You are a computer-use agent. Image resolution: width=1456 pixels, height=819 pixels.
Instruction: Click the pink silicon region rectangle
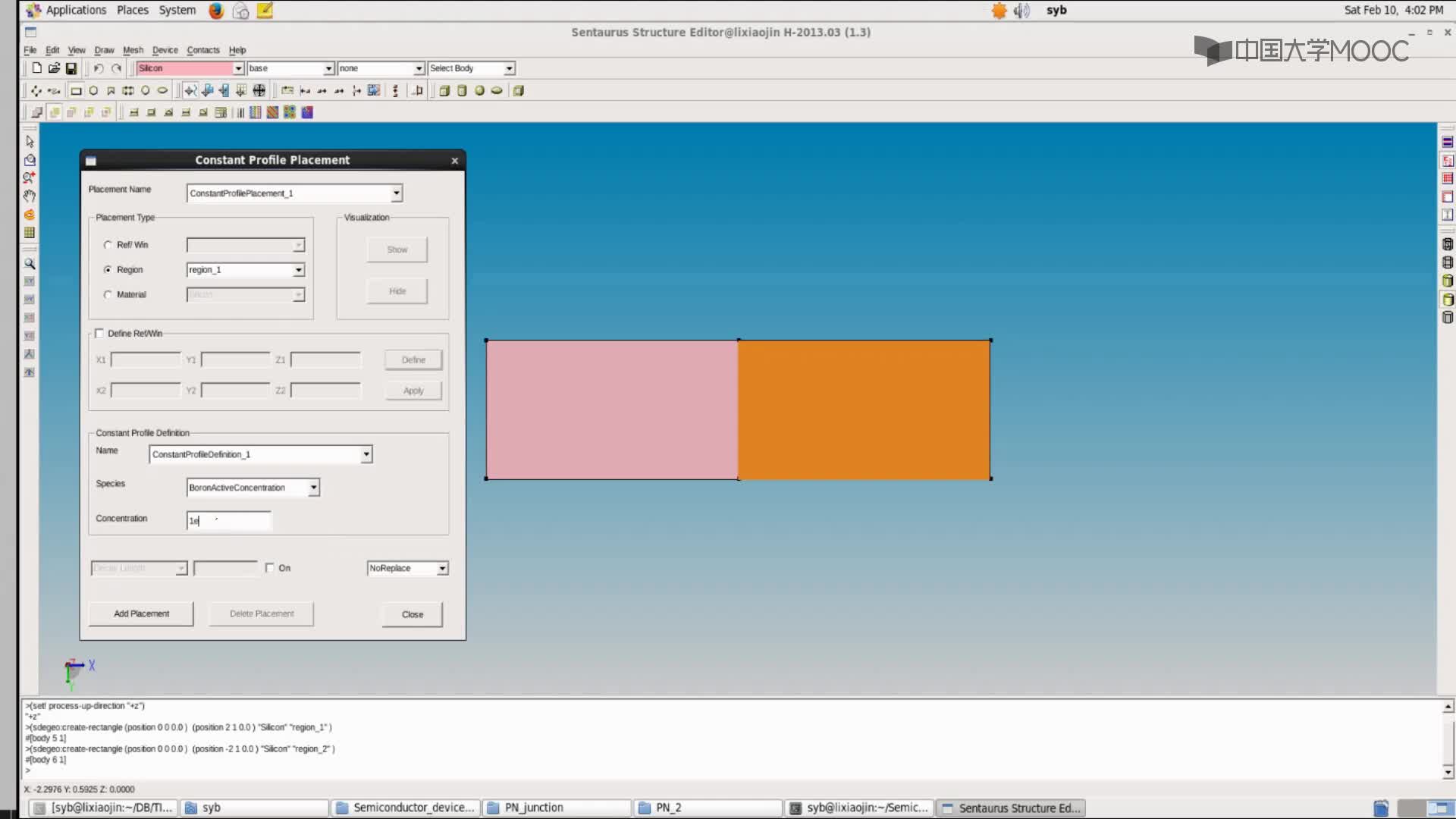coord(612,409)
